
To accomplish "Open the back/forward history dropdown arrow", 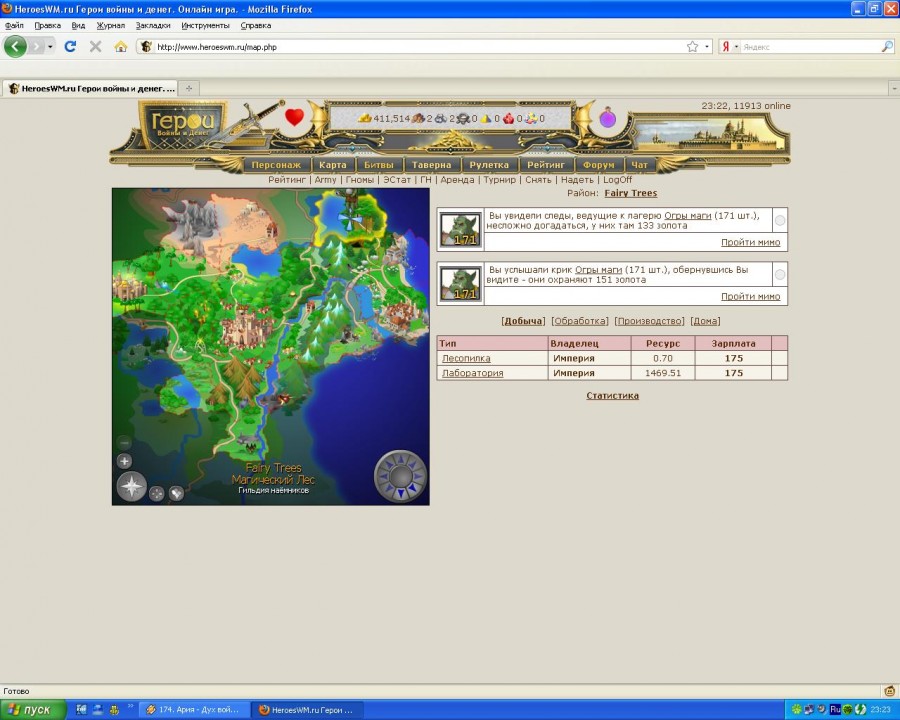I will coord(51,47).
